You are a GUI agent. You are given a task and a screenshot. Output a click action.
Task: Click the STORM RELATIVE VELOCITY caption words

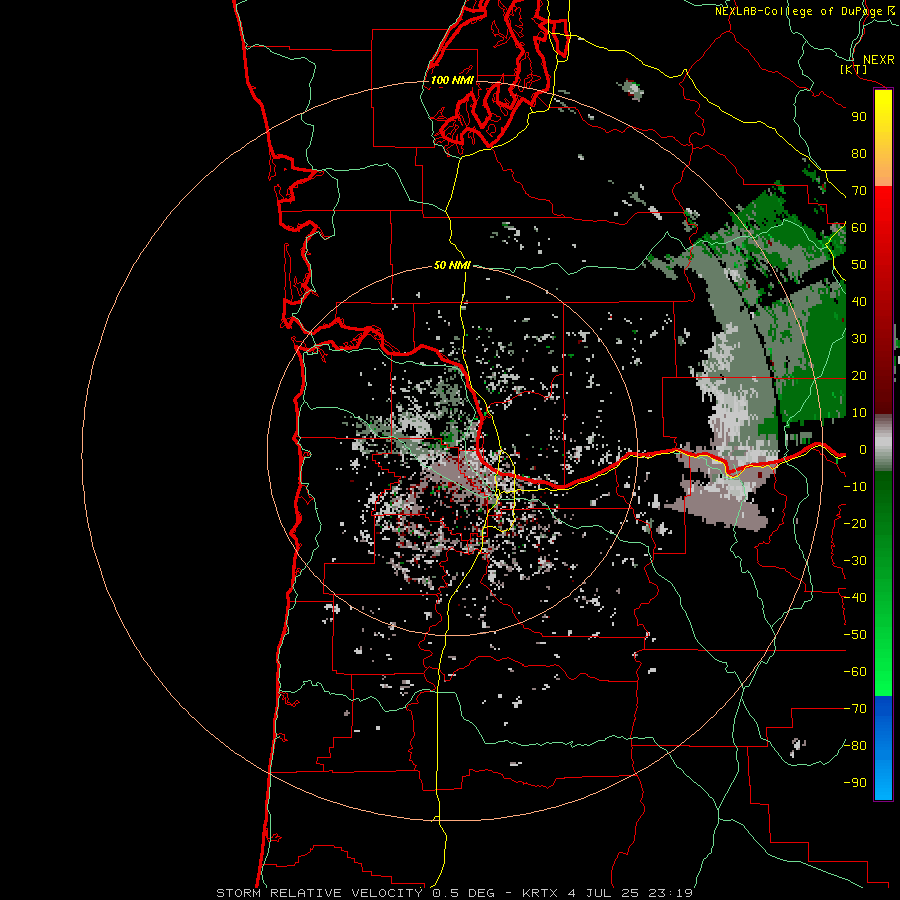[x=319, y=893]
